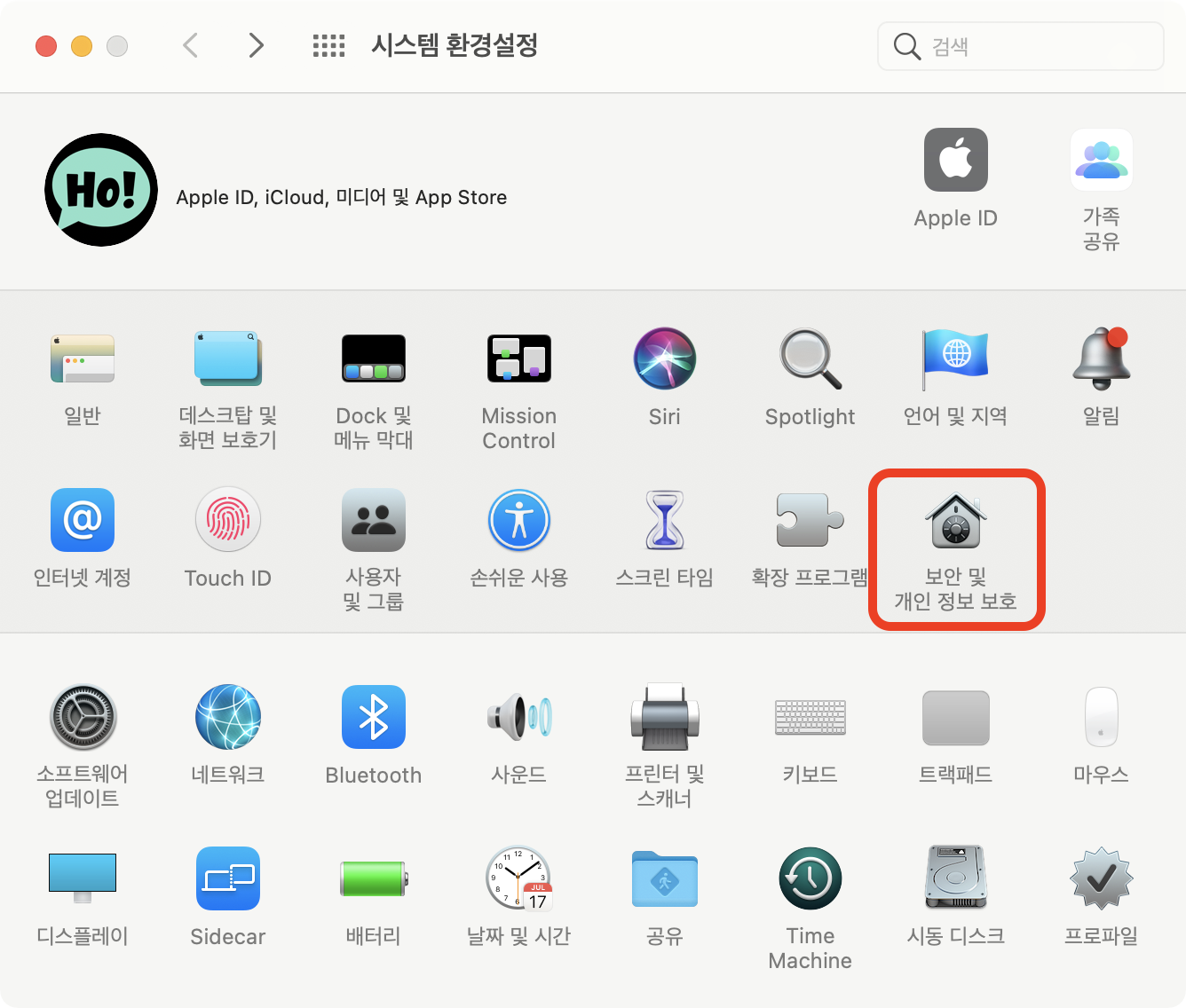
Task: Open 트랙패드 trackpad preferences
Action: coord(956,717)
